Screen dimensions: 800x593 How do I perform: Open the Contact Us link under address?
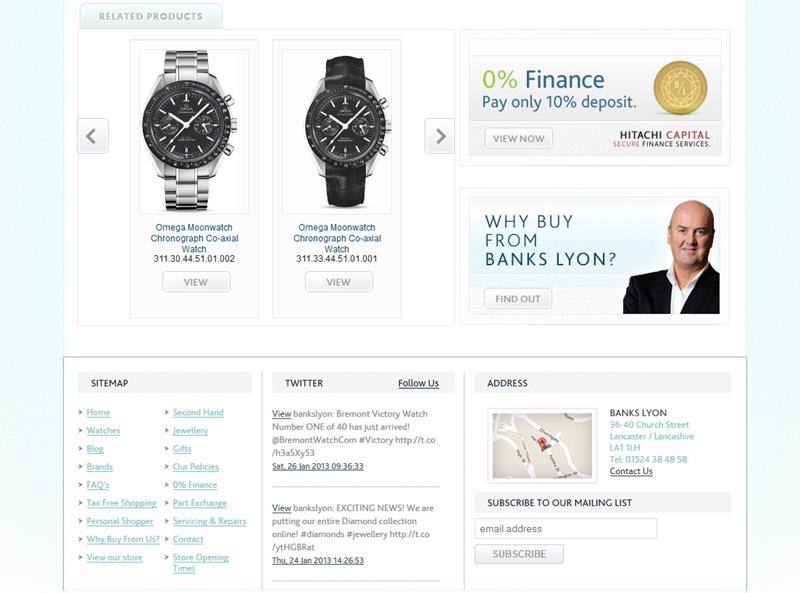point(631,471)
